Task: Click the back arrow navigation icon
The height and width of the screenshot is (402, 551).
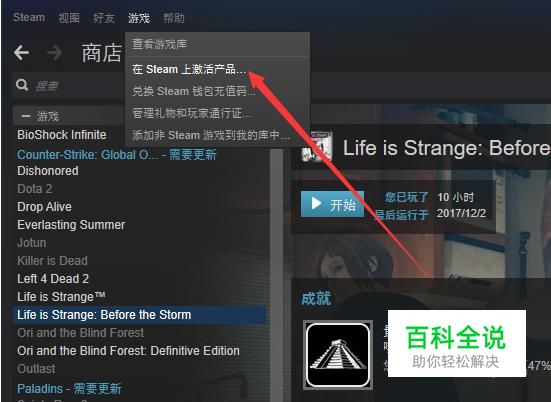Action: tap(21, 53)
